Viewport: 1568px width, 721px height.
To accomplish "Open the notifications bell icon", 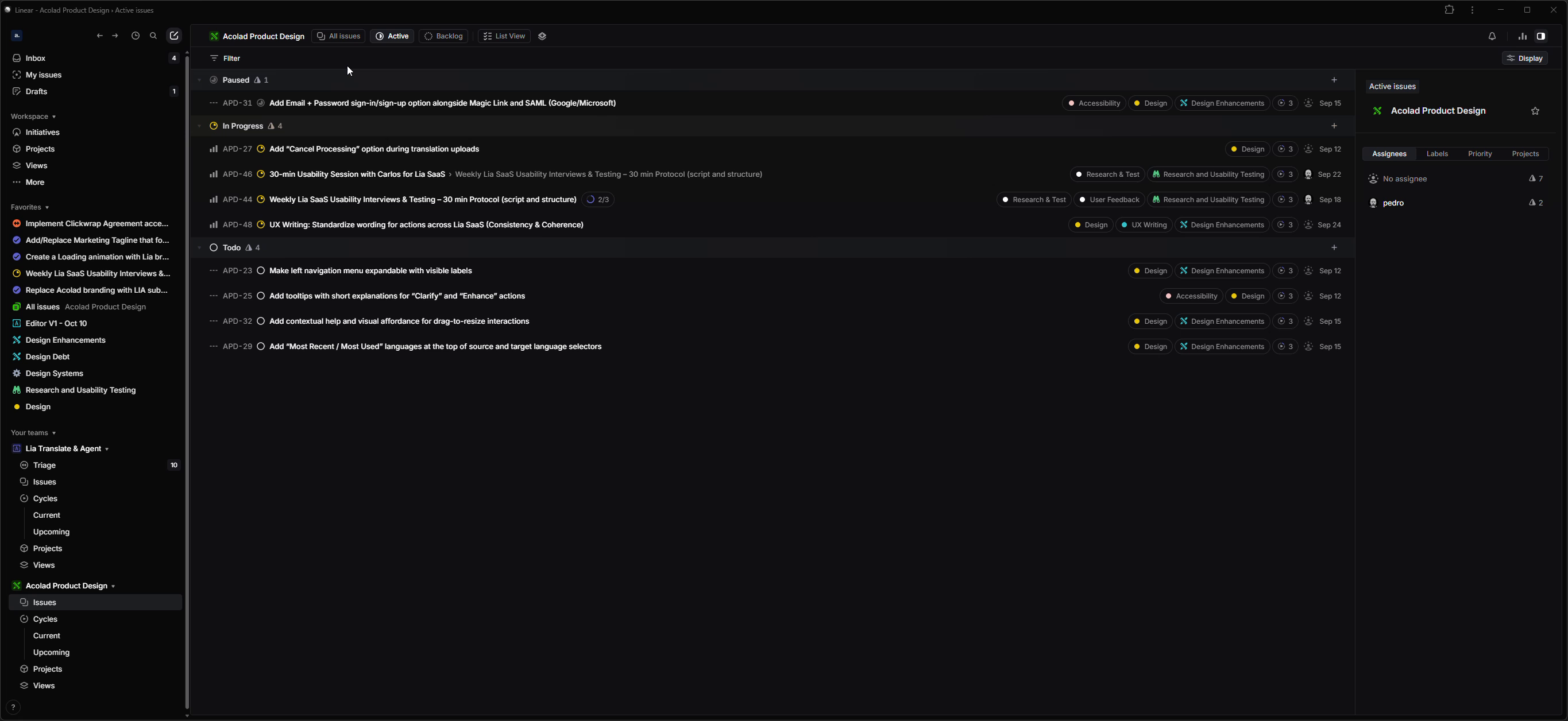I will (x=1492, y=37).
